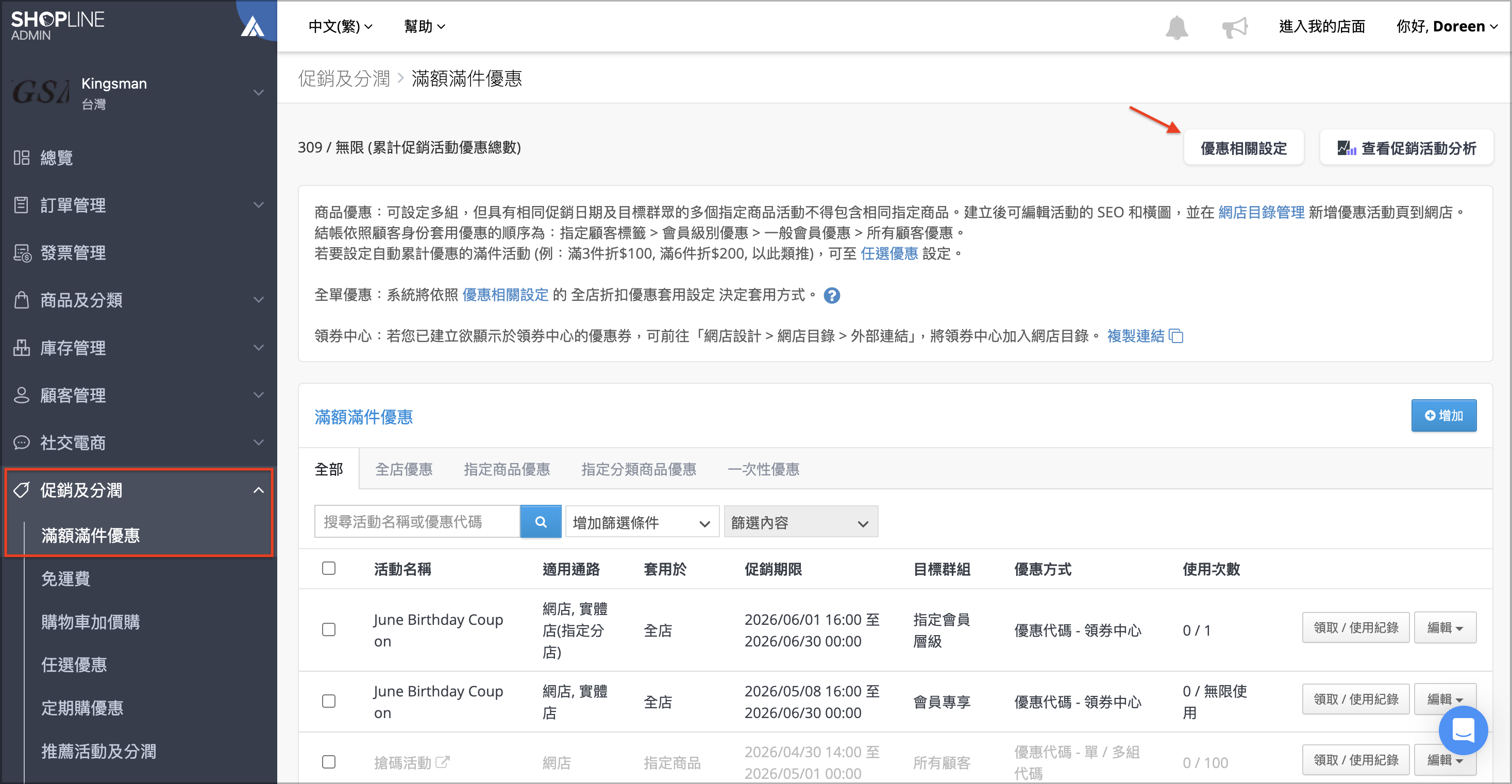
Task: Click the 商品及分類 shopping bag icon
Action: point(22,300)
